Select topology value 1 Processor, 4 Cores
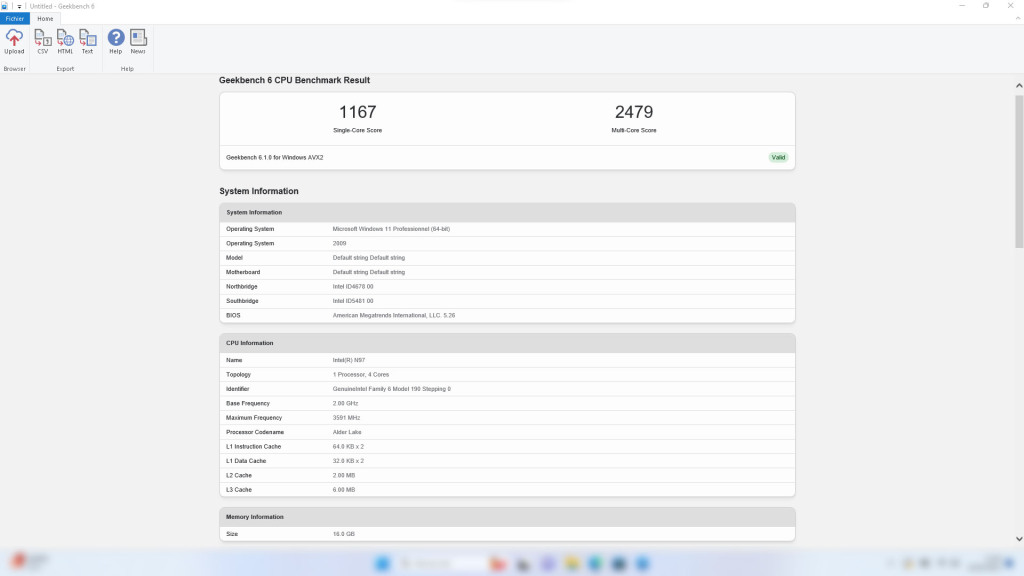This screenshot has width=1024, height=576. pyautogui.click(x=360, y=374)
